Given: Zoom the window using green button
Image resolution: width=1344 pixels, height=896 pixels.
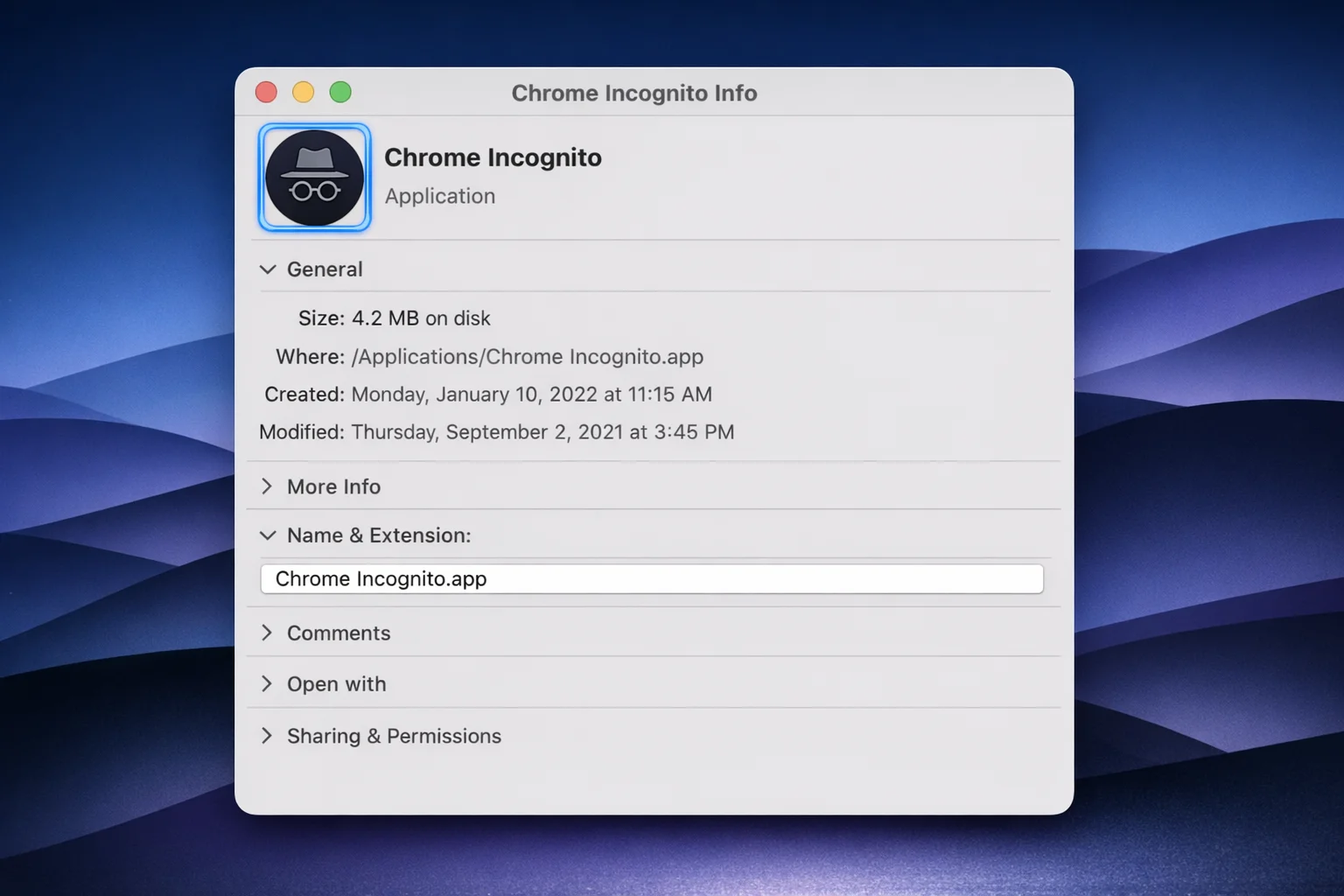Looking at the screenshot, I should click(340, 92).
